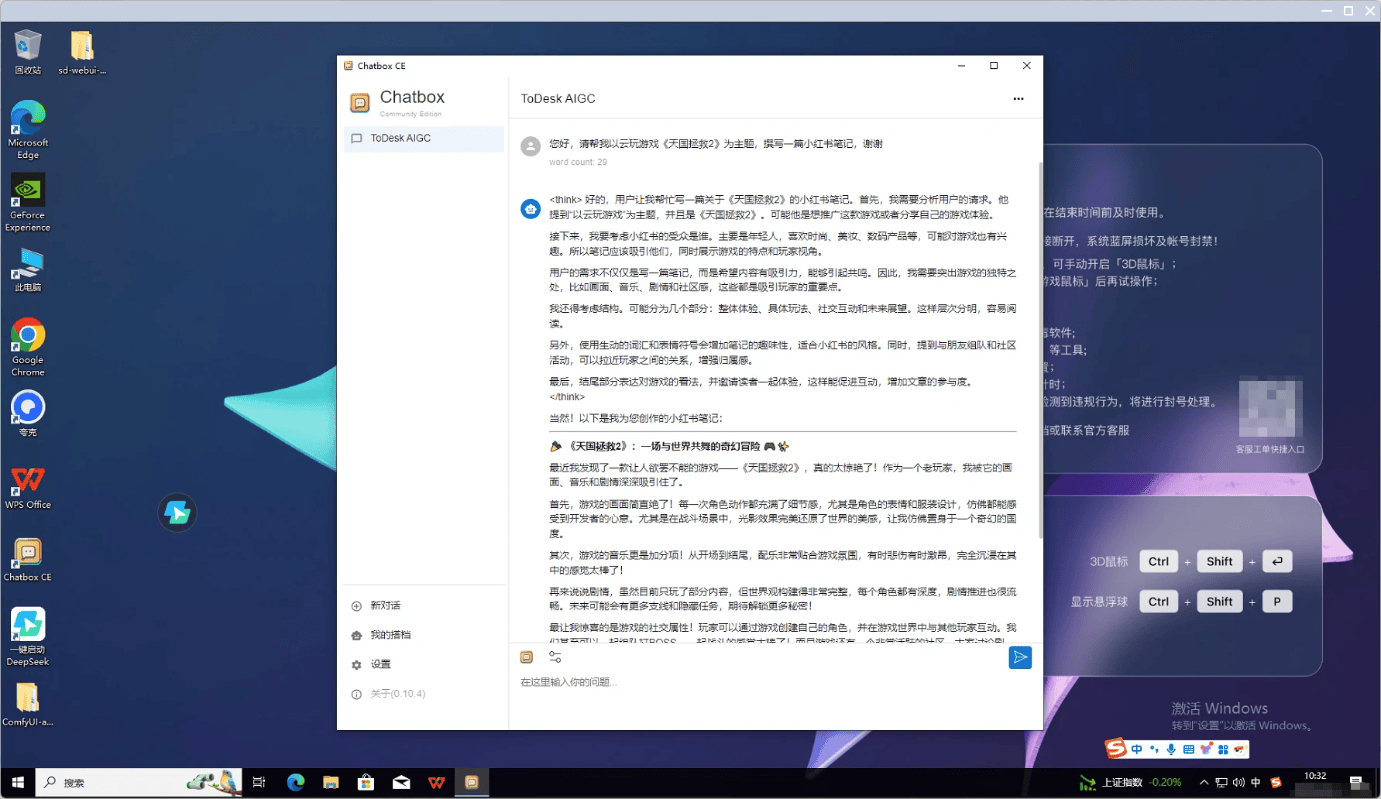Open the ToDesk AIGC conversation in sidebar
The width and height of the screenshot is (1381, 799).
[x=424, y=138]
